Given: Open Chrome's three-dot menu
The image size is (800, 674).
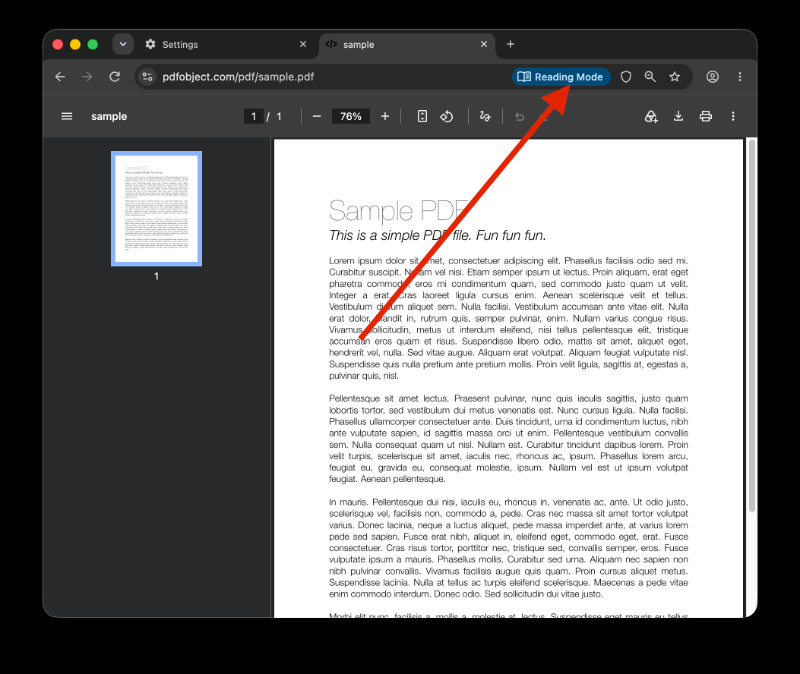Looking at the screenshot, I should click(x=740, y=77).
